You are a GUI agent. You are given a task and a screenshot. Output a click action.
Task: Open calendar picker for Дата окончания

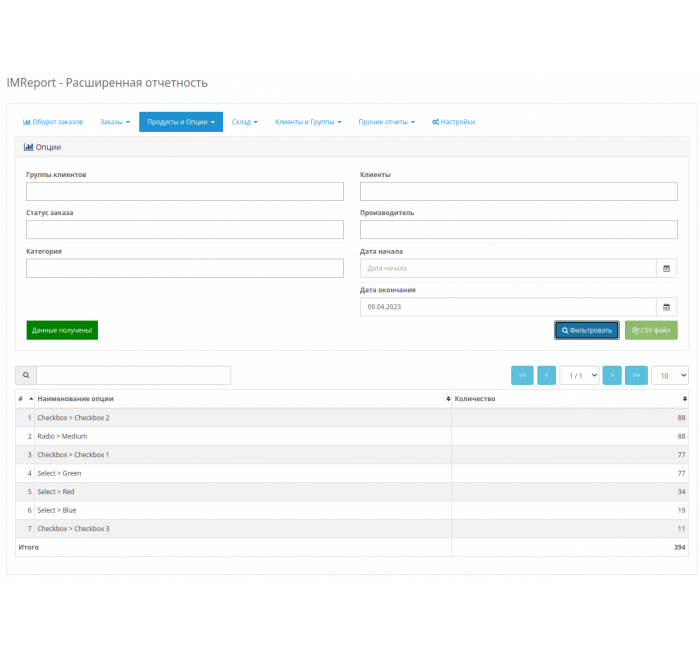(x=667, y=307)
